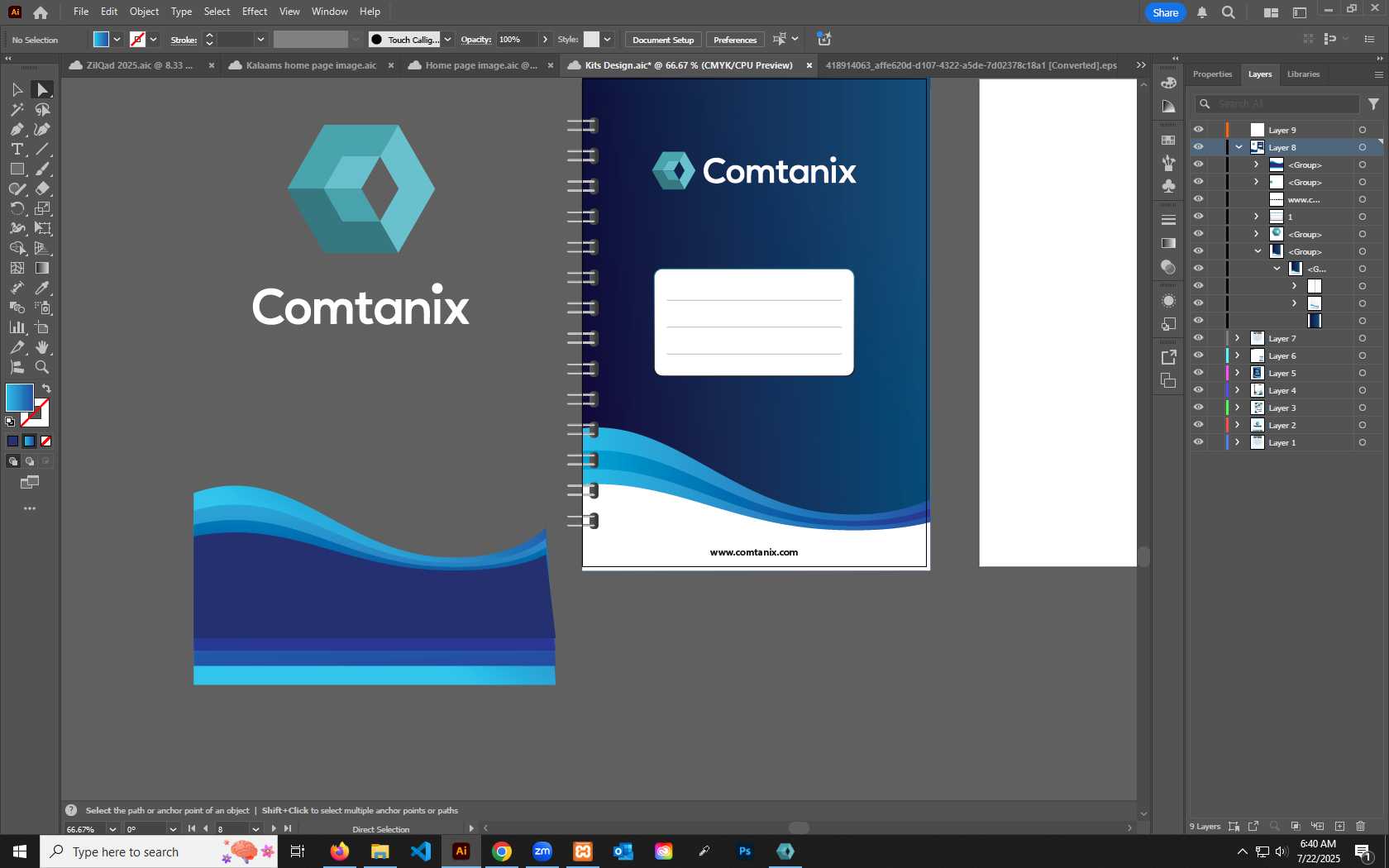Screen dimensions: 1389x868
Task: Select the Zoom tool
Action: click(42, 367)
